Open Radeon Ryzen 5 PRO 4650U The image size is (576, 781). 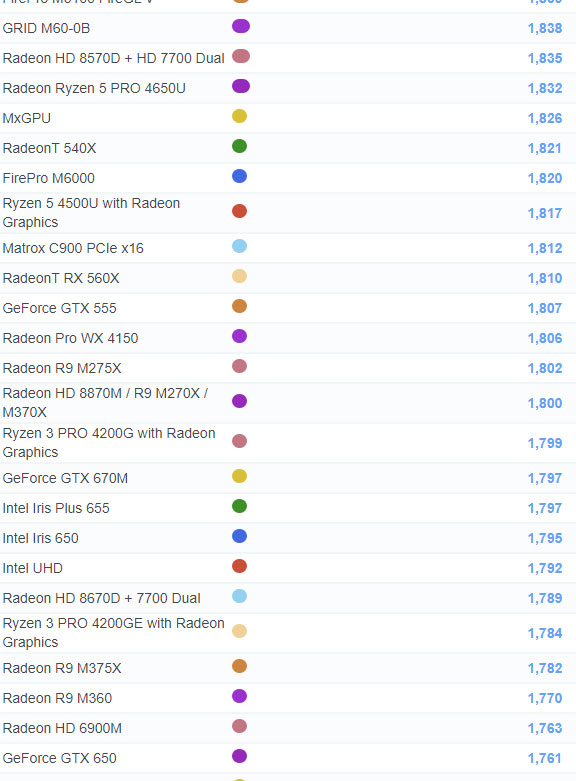[94, 88]
